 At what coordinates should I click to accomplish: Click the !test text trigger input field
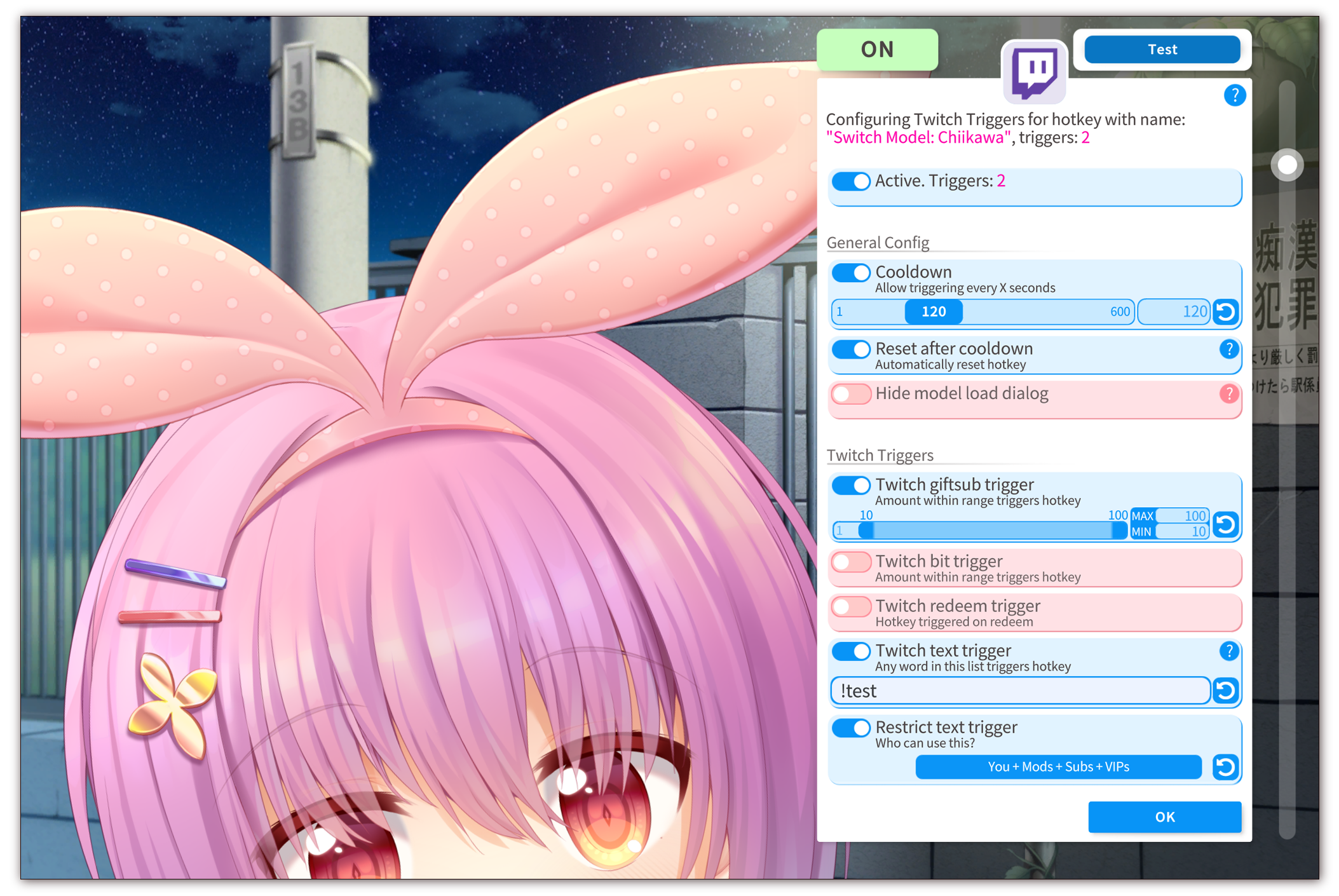click(1017, 691)
